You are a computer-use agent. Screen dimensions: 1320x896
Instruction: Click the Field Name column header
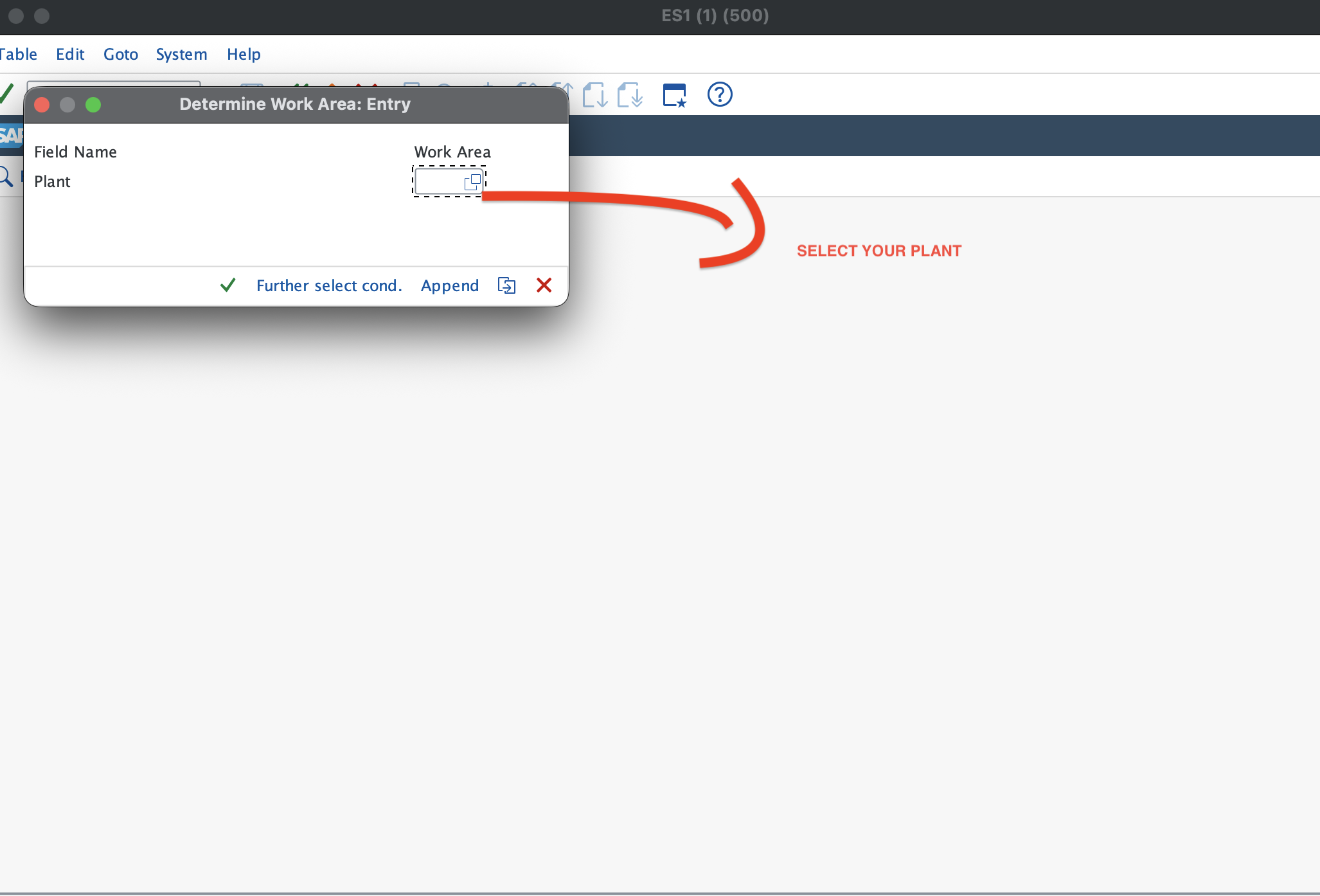point(75,152)
